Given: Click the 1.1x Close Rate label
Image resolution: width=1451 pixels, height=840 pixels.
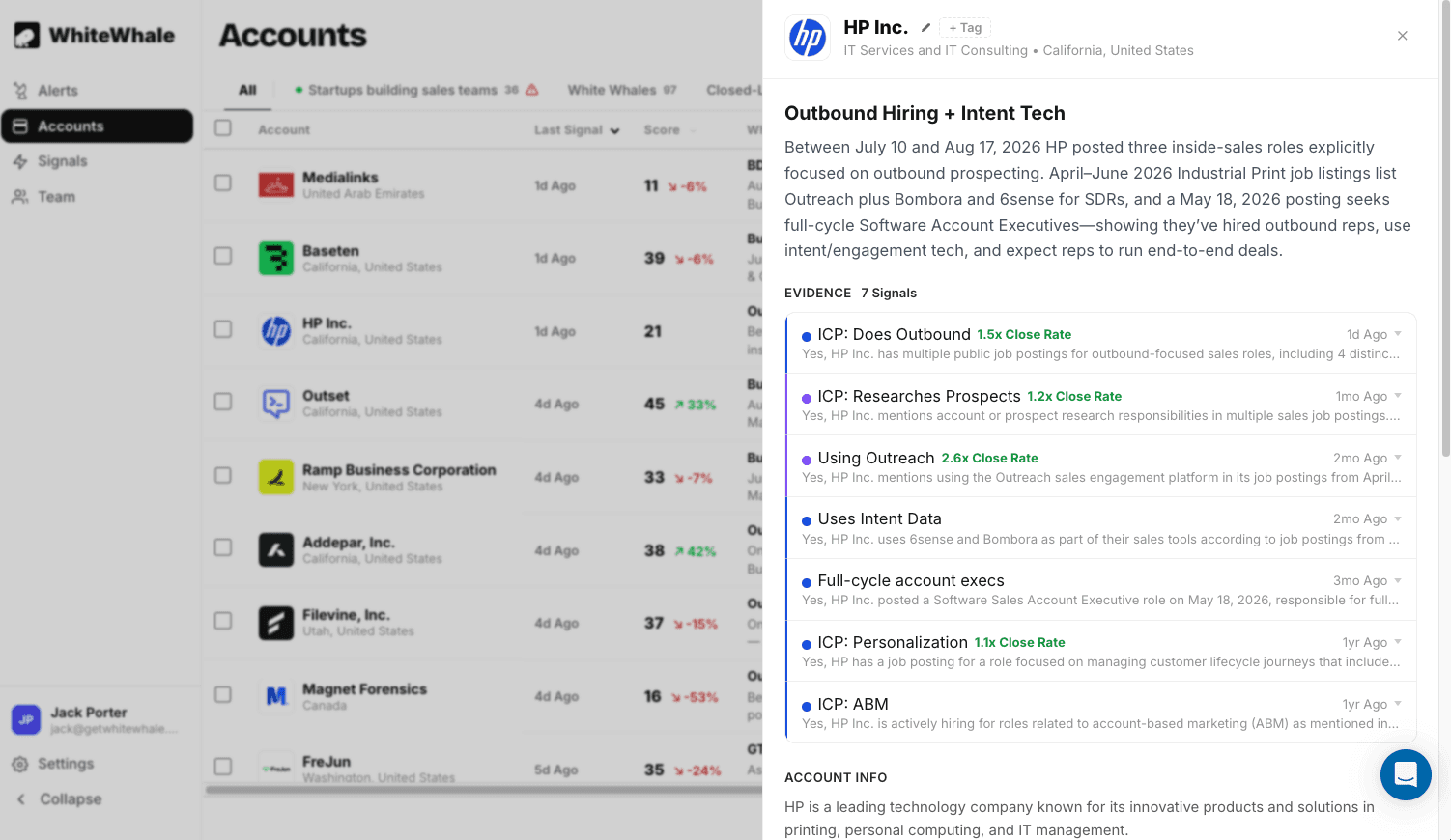Looking at the screenshot, I should point(1020,643).
